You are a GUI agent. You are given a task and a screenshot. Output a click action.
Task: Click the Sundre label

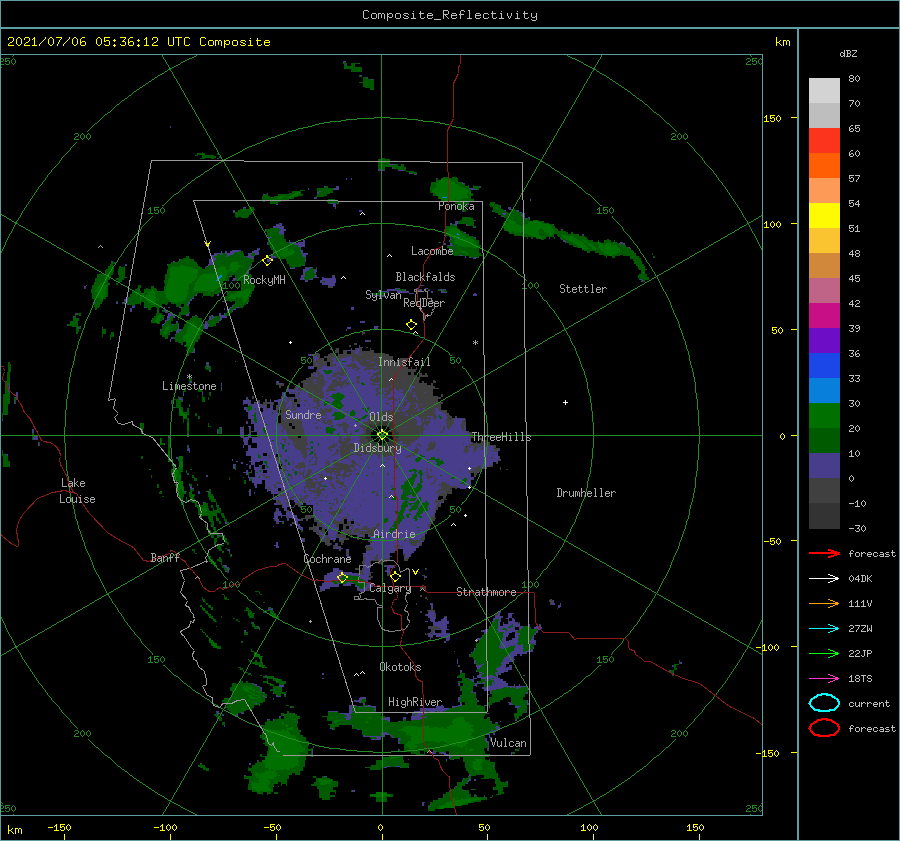coord(303,415)
